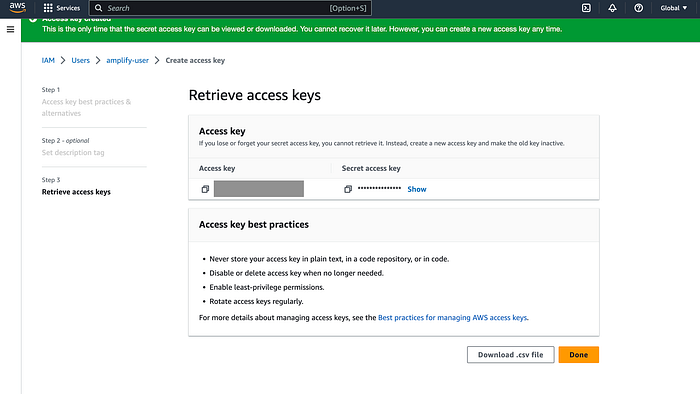Toggle the left hamburger navigation menu
700x394 pixels.
click(10, 29)
